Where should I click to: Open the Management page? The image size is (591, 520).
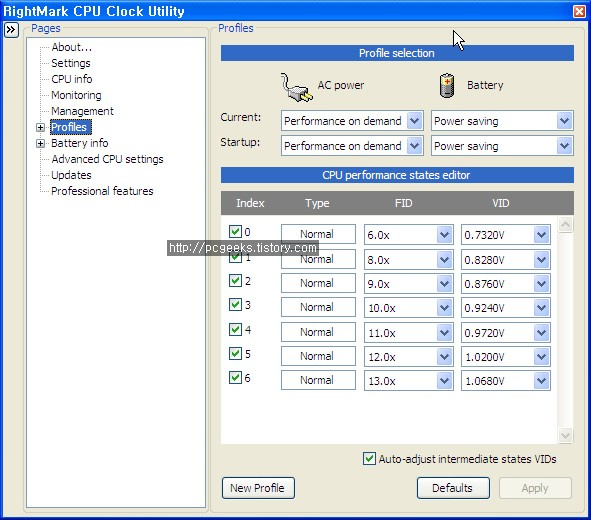tap(83, 111)
